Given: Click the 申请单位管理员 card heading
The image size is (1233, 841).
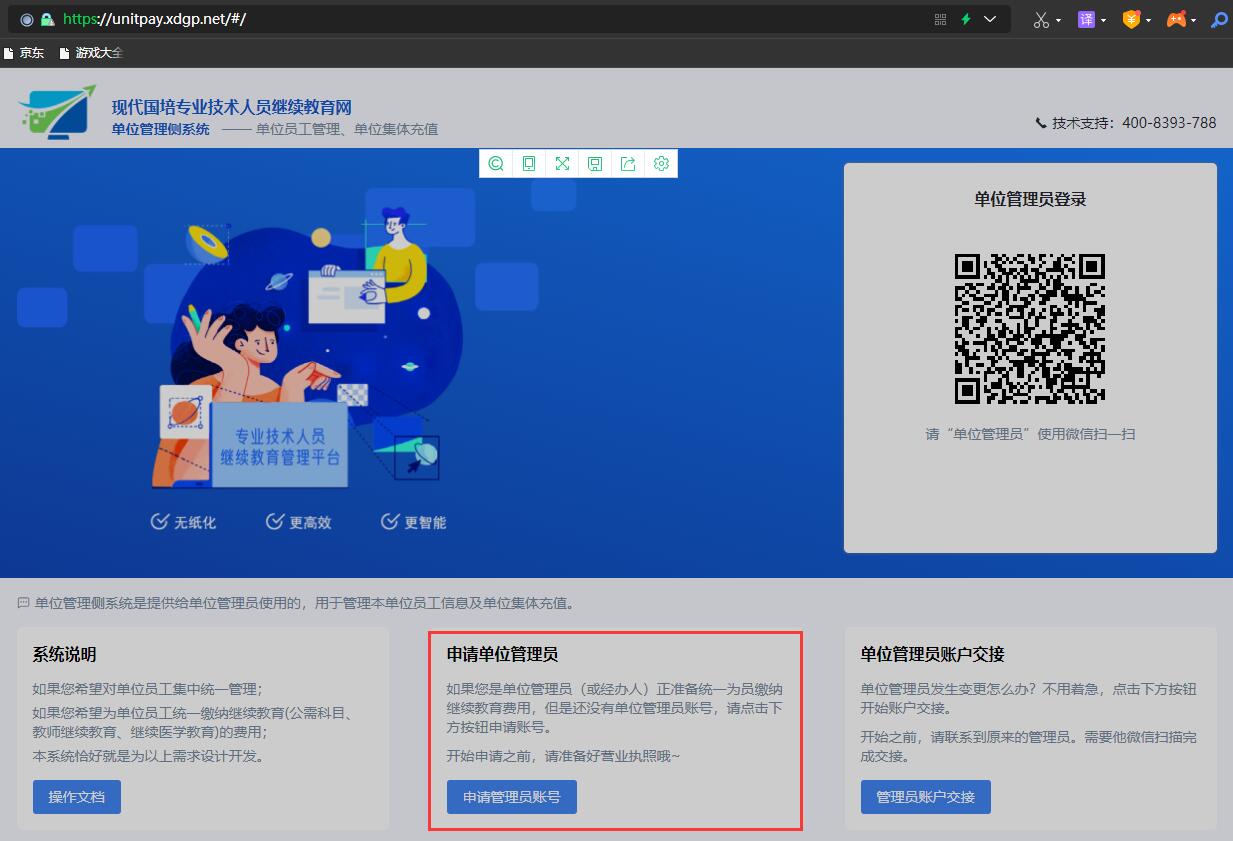Looking at the screenshot, I should coord(502,655).
